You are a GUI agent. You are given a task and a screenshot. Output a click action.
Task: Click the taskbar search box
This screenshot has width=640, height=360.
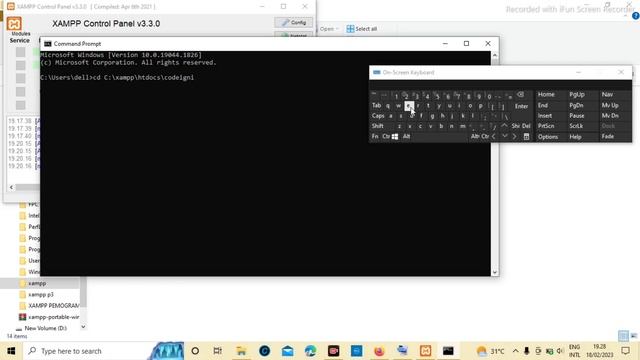tap(86, 351)
